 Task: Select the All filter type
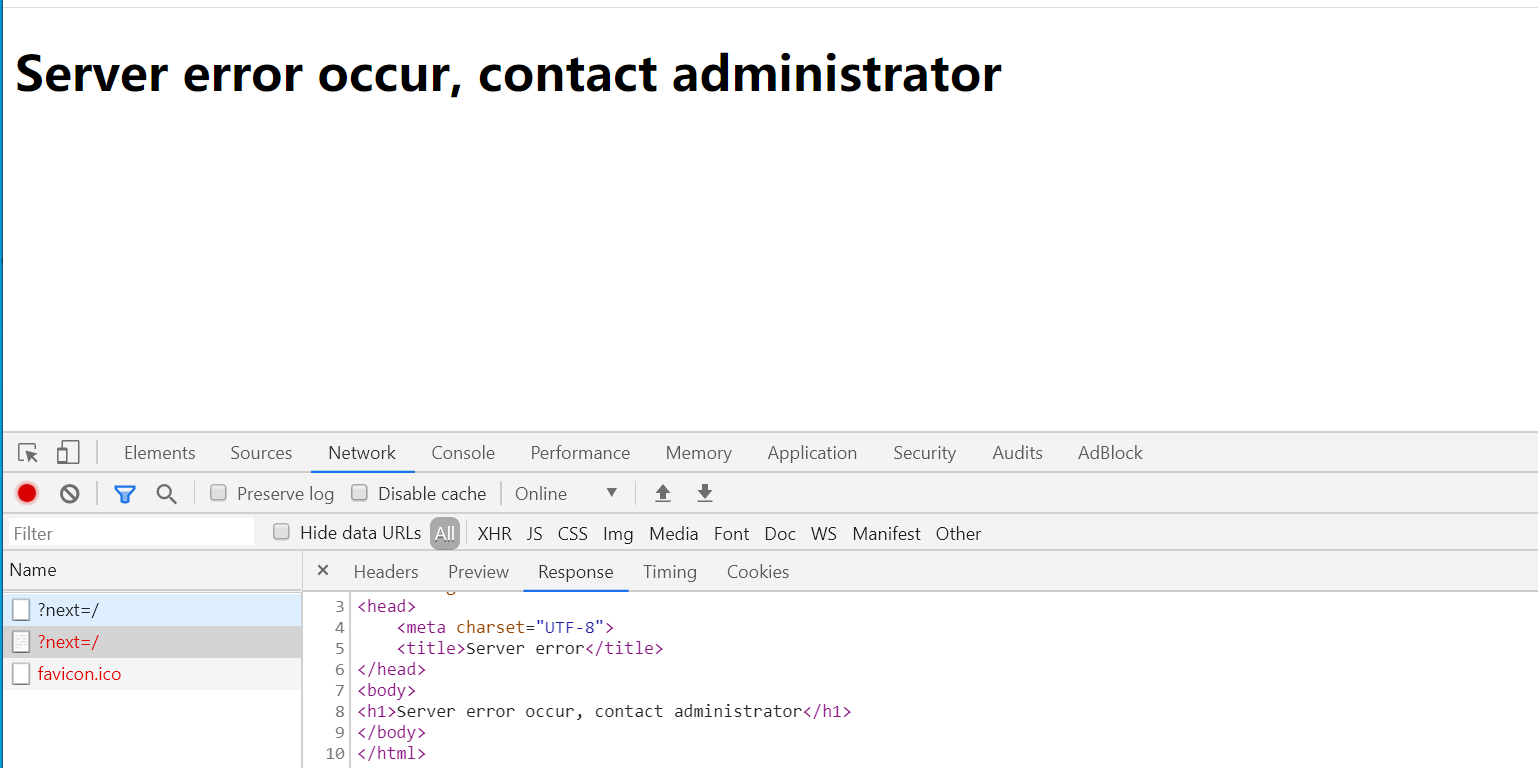pyautogui.click(x=445, y=533)
